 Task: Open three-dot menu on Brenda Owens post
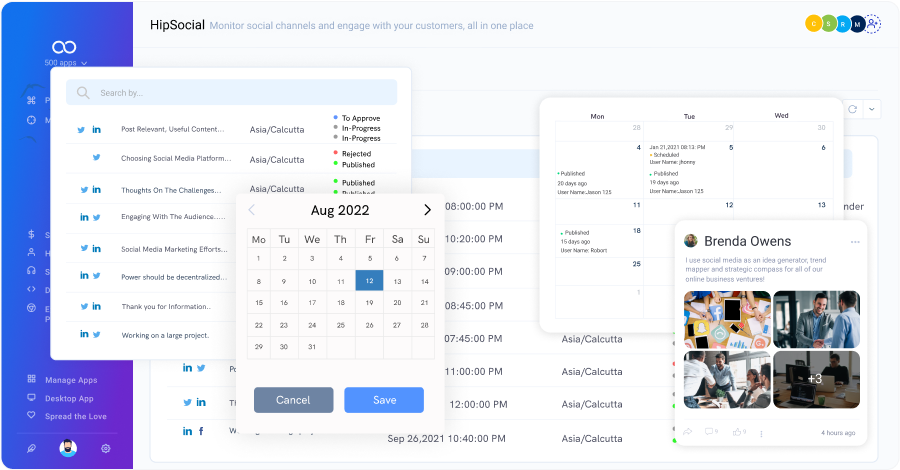point(855,242)
